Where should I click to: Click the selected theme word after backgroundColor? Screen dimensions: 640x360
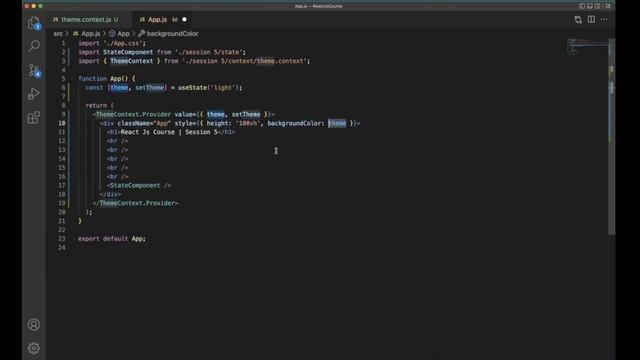coord(337,123)
